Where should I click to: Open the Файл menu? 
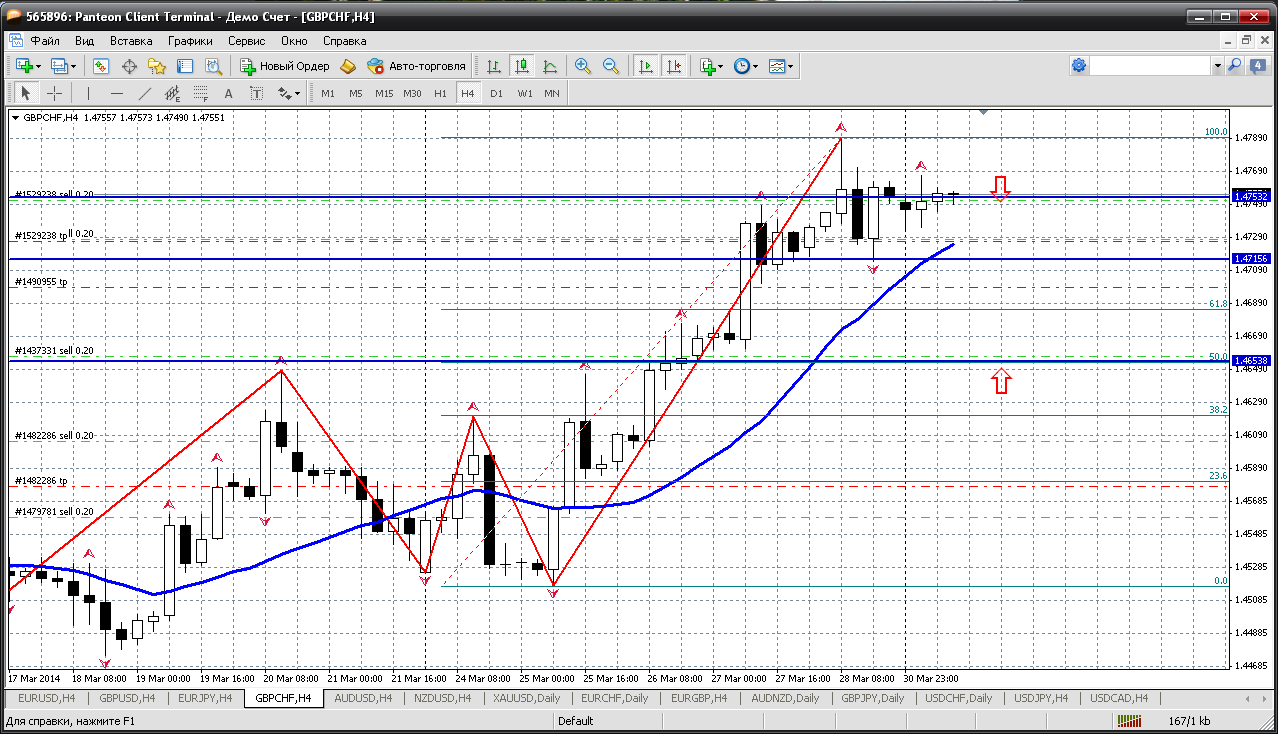(45, 41)
